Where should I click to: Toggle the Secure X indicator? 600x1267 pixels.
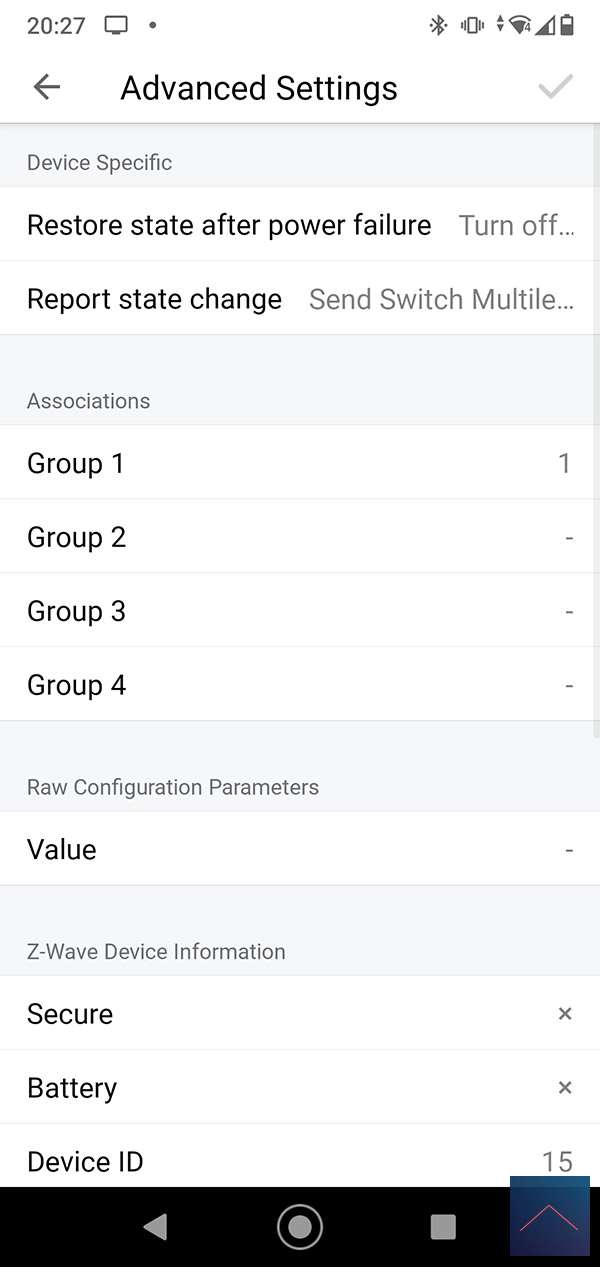[565, 1013]
